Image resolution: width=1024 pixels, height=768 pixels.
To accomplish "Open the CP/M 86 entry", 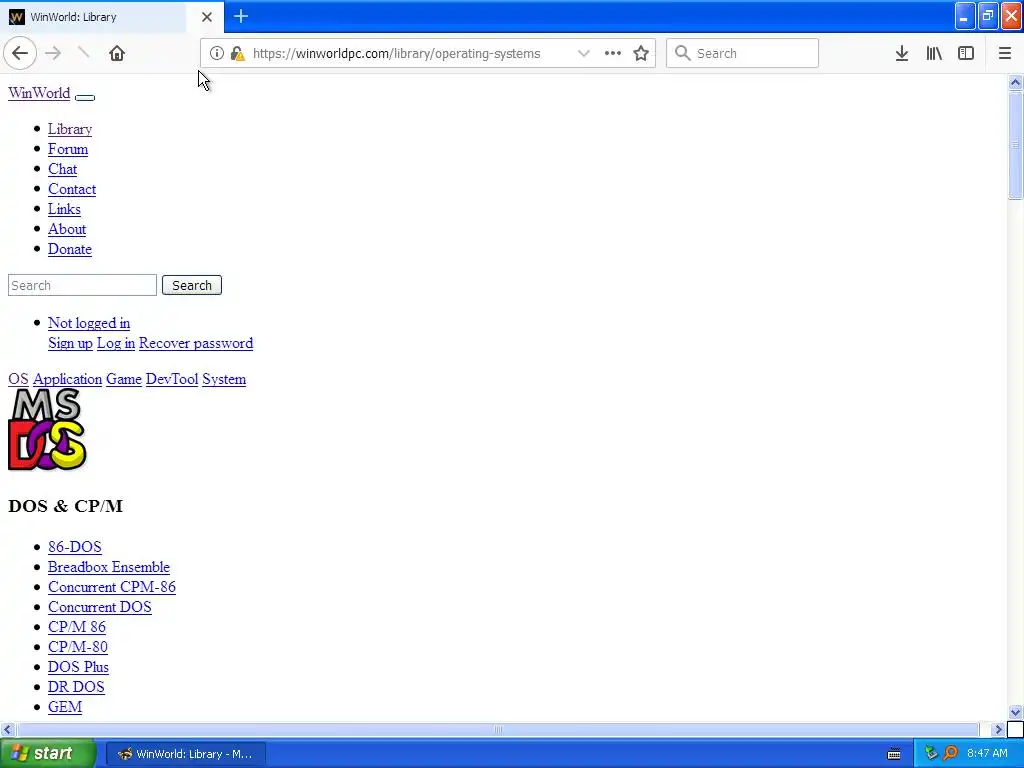I will tap(77, 628).
